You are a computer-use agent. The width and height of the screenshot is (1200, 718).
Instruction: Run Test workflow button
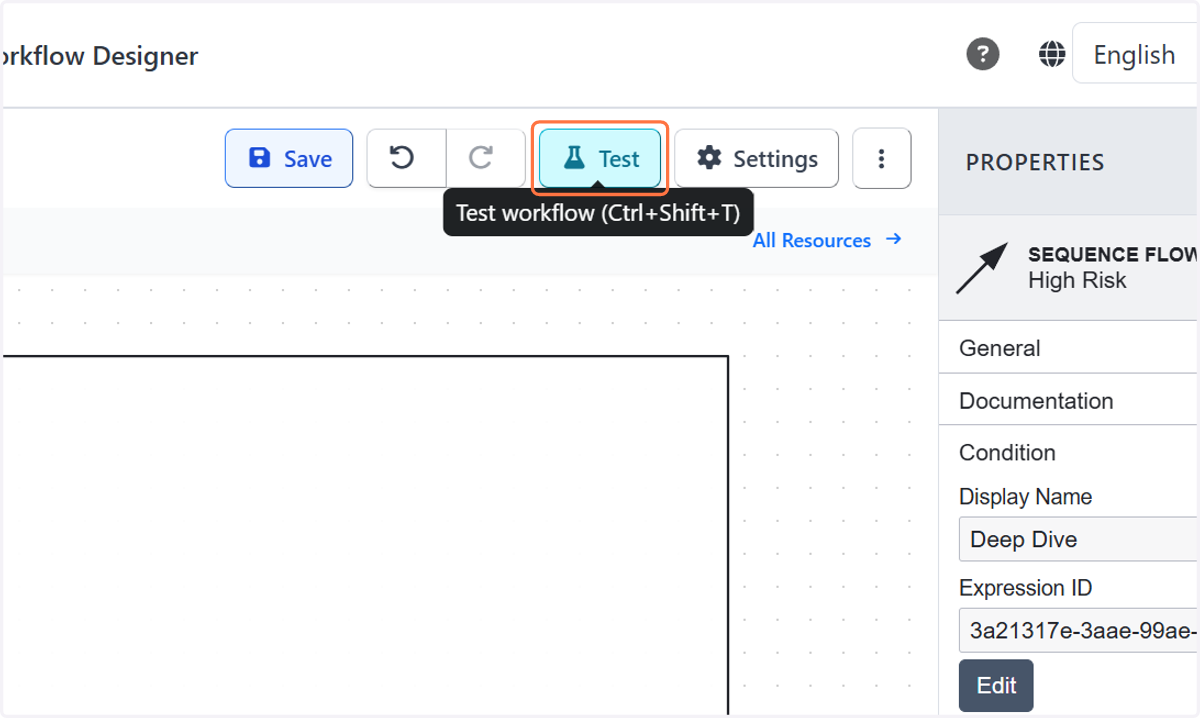(x=600, y=158)
